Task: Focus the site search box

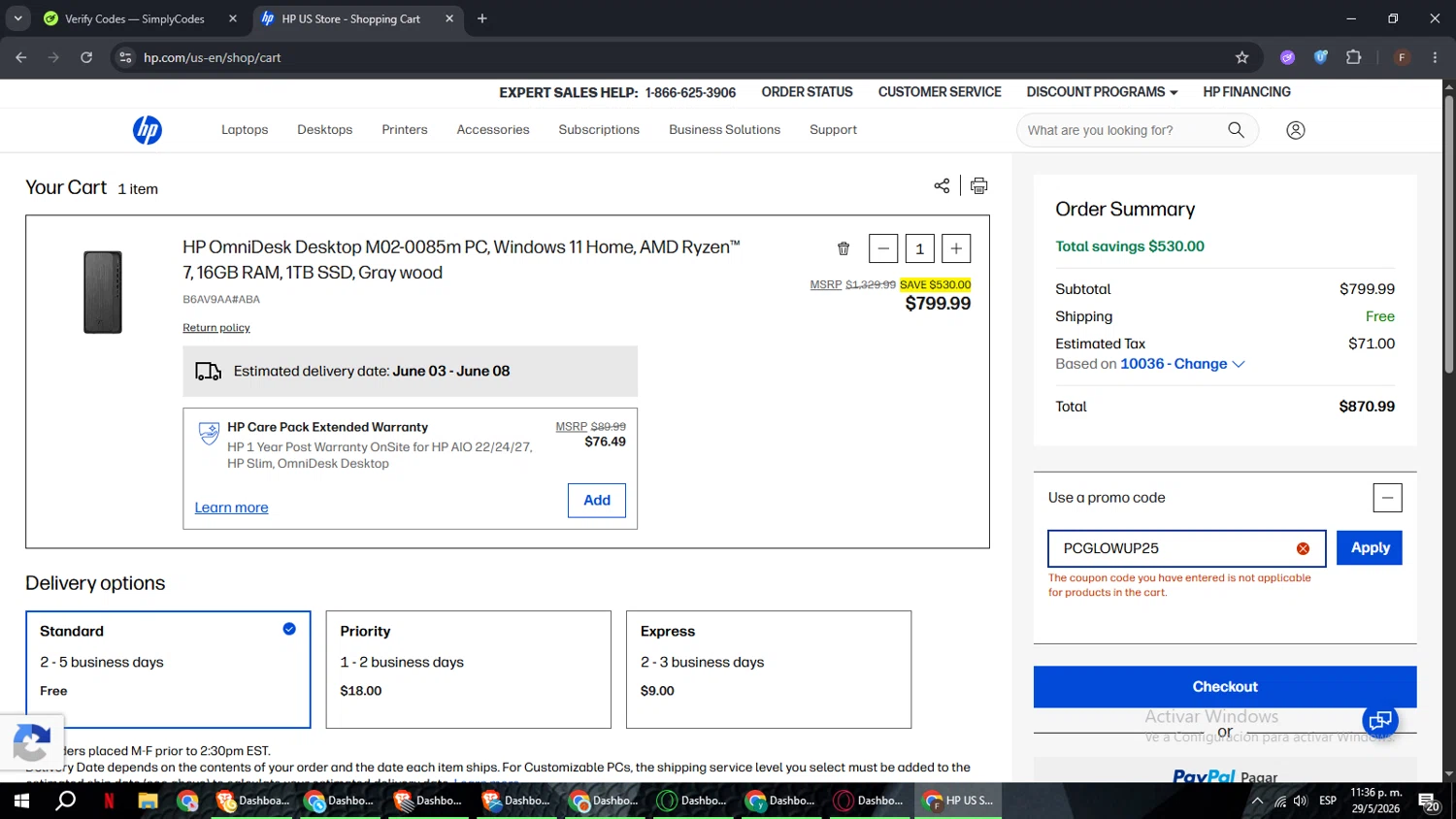Action: pyautogui.click(x=1121, y=130)
